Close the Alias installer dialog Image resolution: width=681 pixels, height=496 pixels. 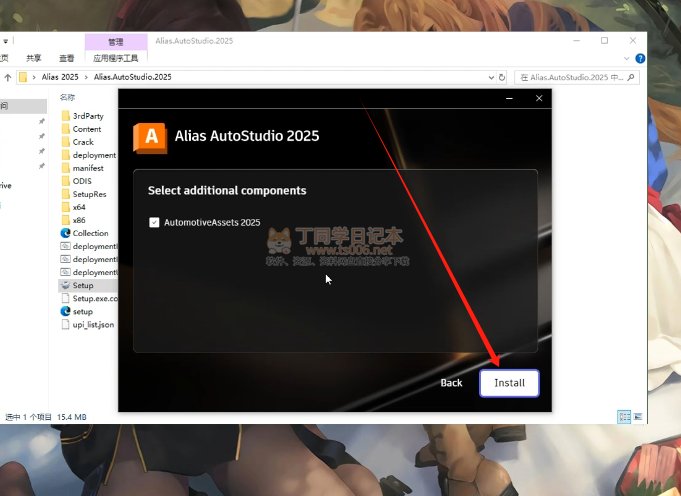539,99
